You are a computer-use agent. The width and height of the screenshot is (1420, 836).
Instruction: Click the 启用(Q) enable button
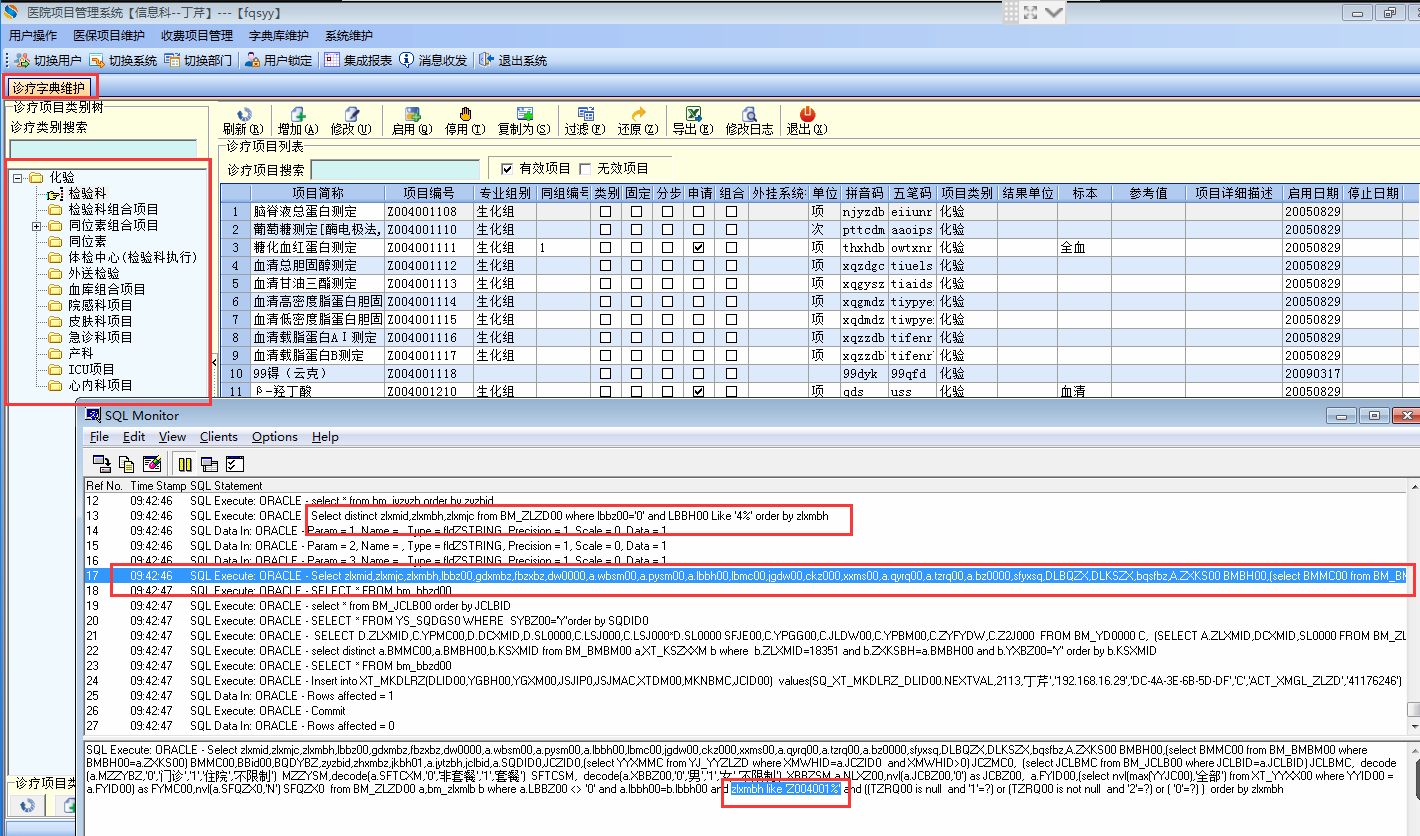click(x=411, y=121)
